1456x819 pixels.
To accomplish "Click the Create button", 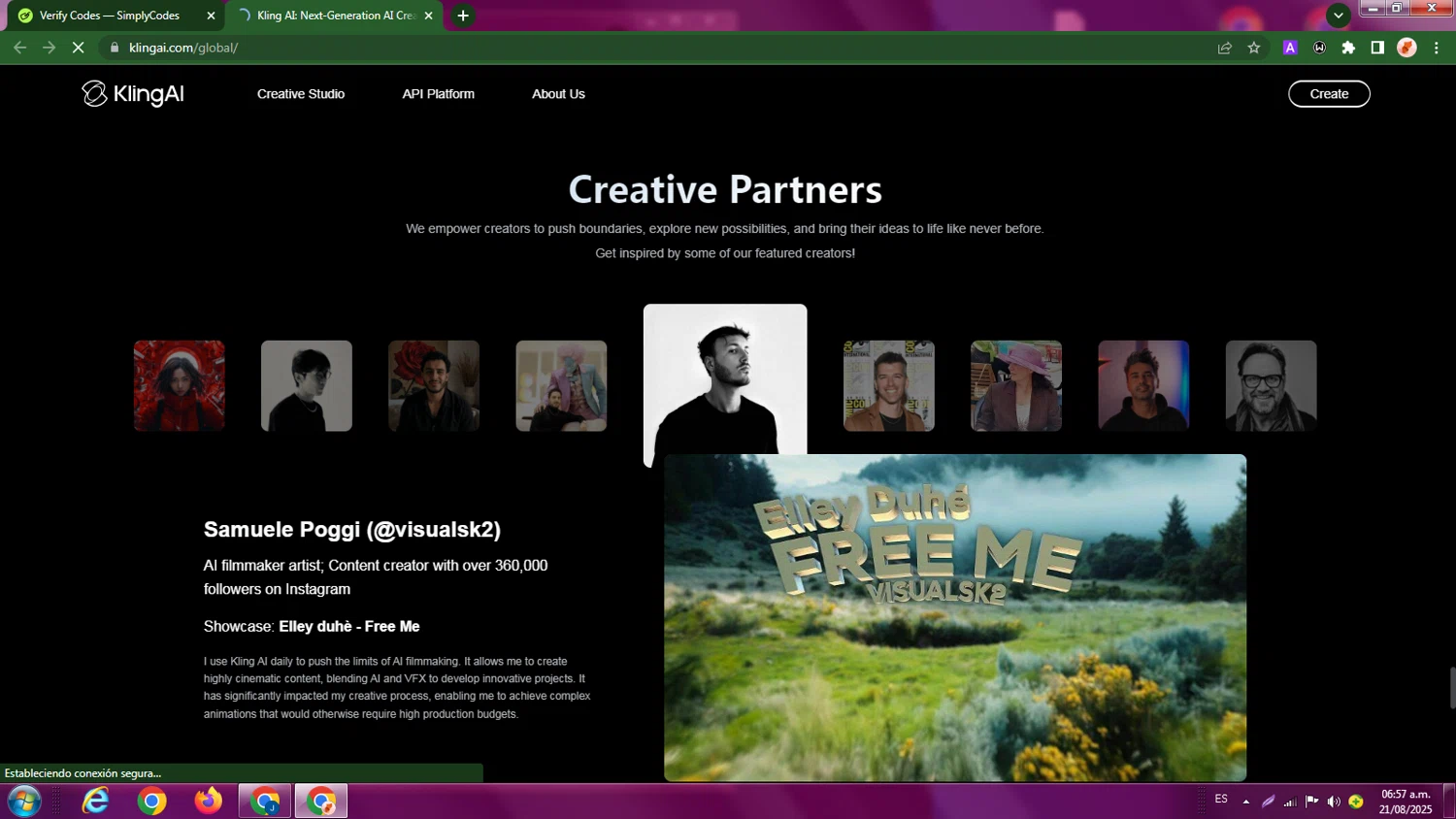I will click(x=1329, y=94).
